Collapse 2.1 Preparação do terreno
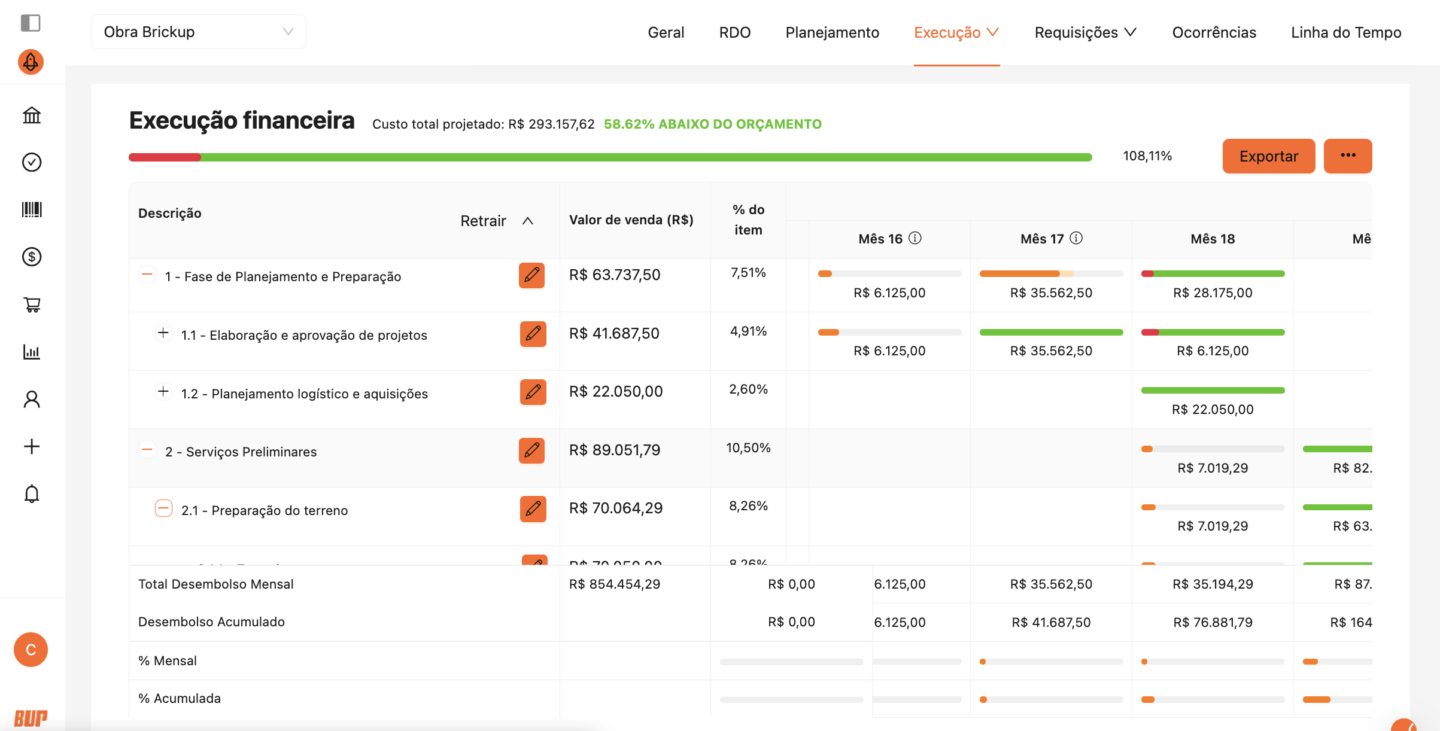This screenshot has width=1440, height=731. 163,509
